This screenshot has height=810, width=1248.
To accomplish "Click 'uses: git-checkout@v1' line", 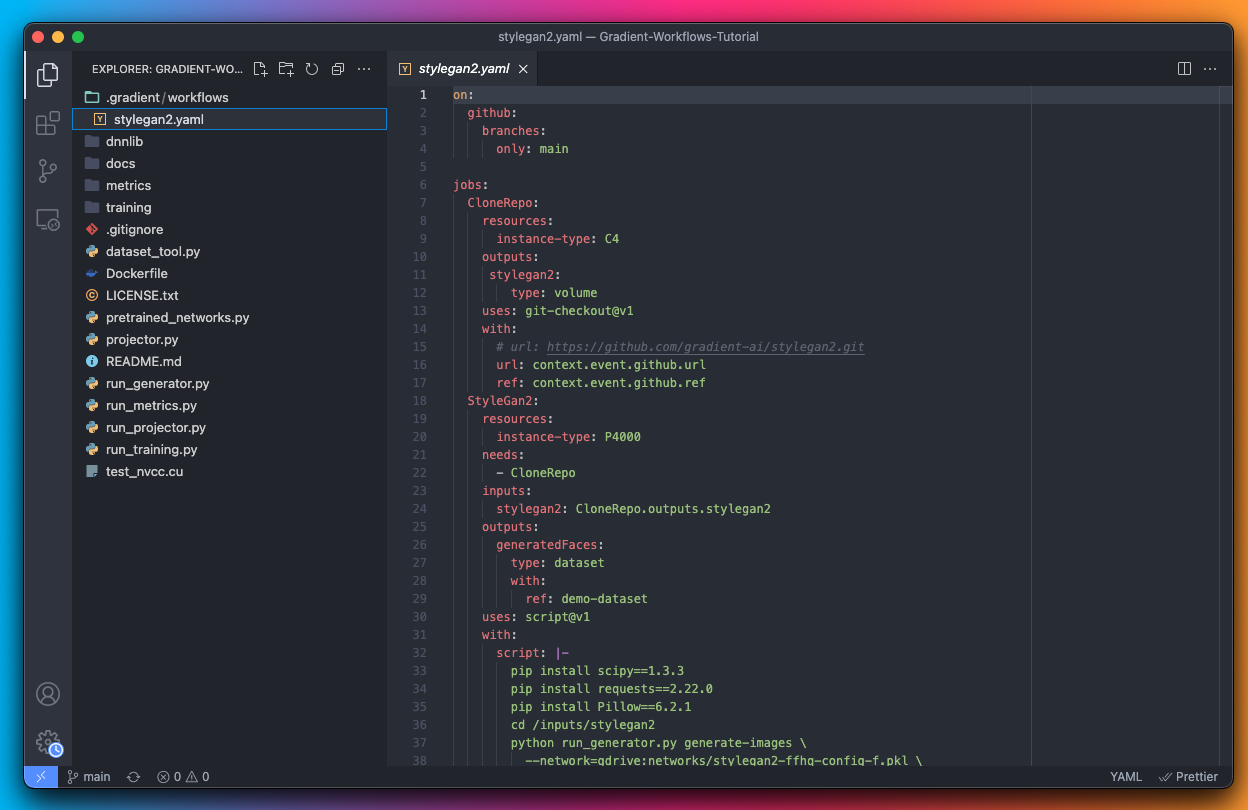I will (x=558, y=311).
